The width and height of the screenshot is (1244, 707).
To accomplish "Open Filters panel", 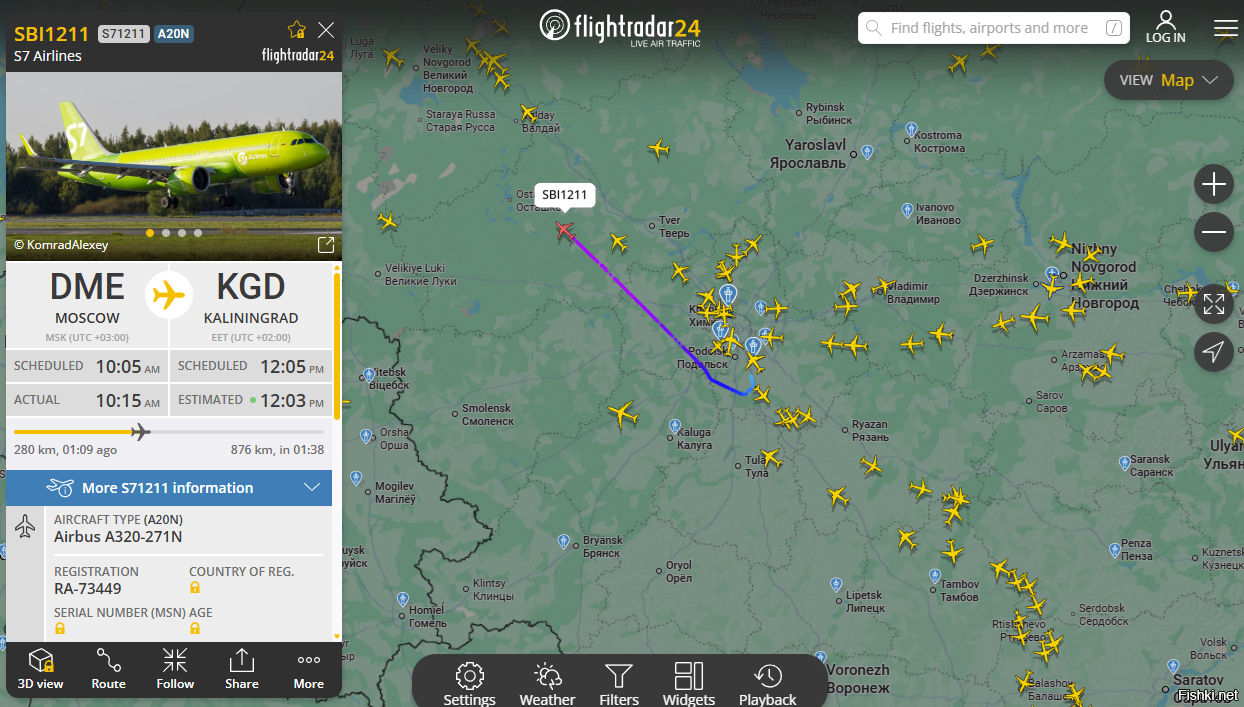I will point(619,684).
